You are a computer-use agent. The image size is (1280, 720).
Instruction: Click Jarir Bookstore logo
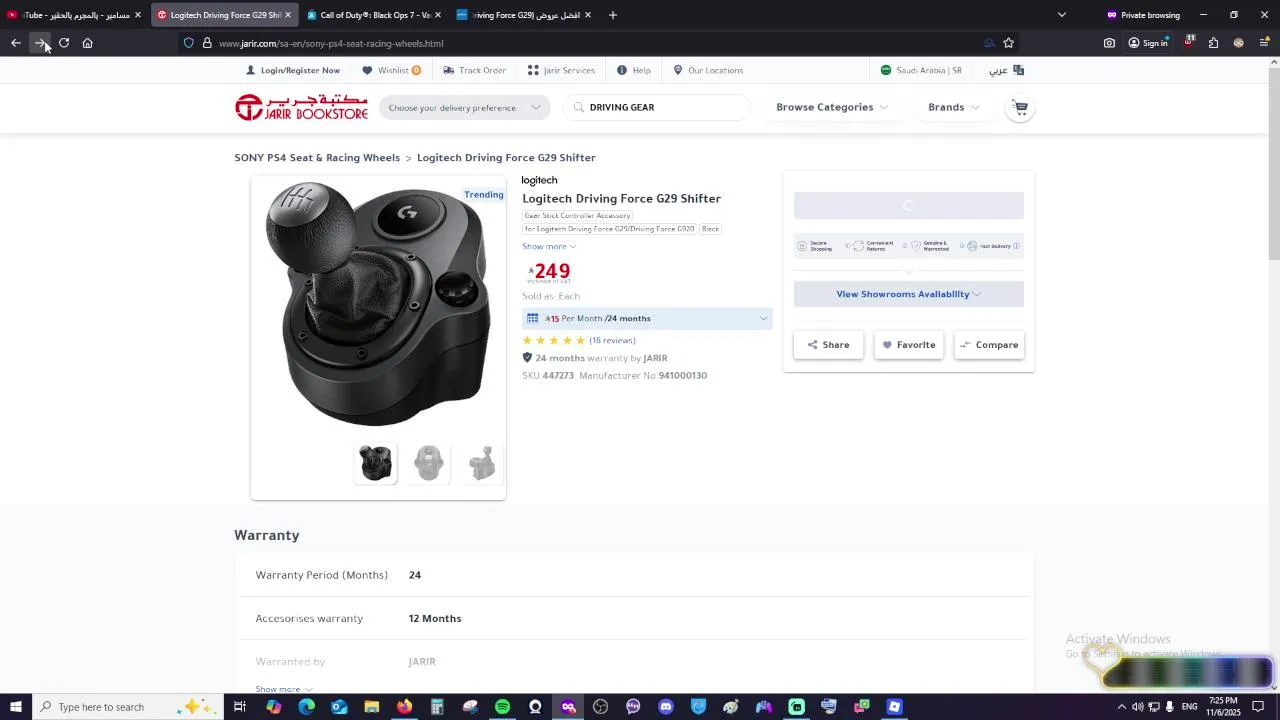(x=301, y=107)
